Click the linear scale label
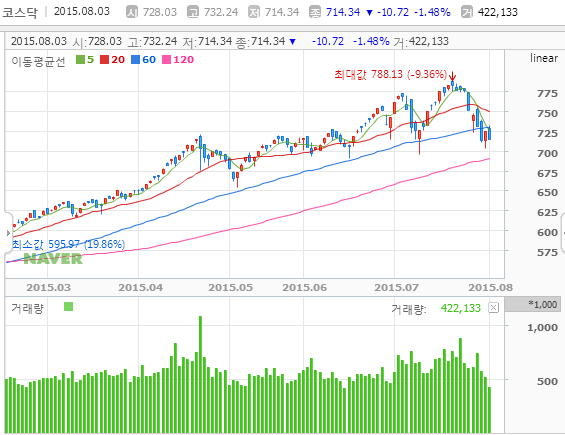This screenshot has width=565, height=435. pos(543,58)
